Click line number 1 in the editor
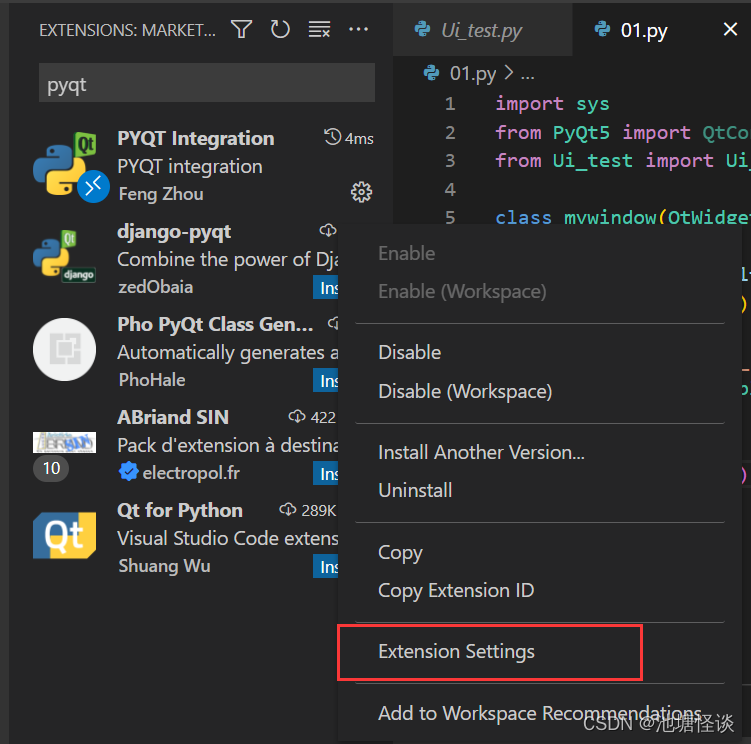 click(x=450, y=103)
